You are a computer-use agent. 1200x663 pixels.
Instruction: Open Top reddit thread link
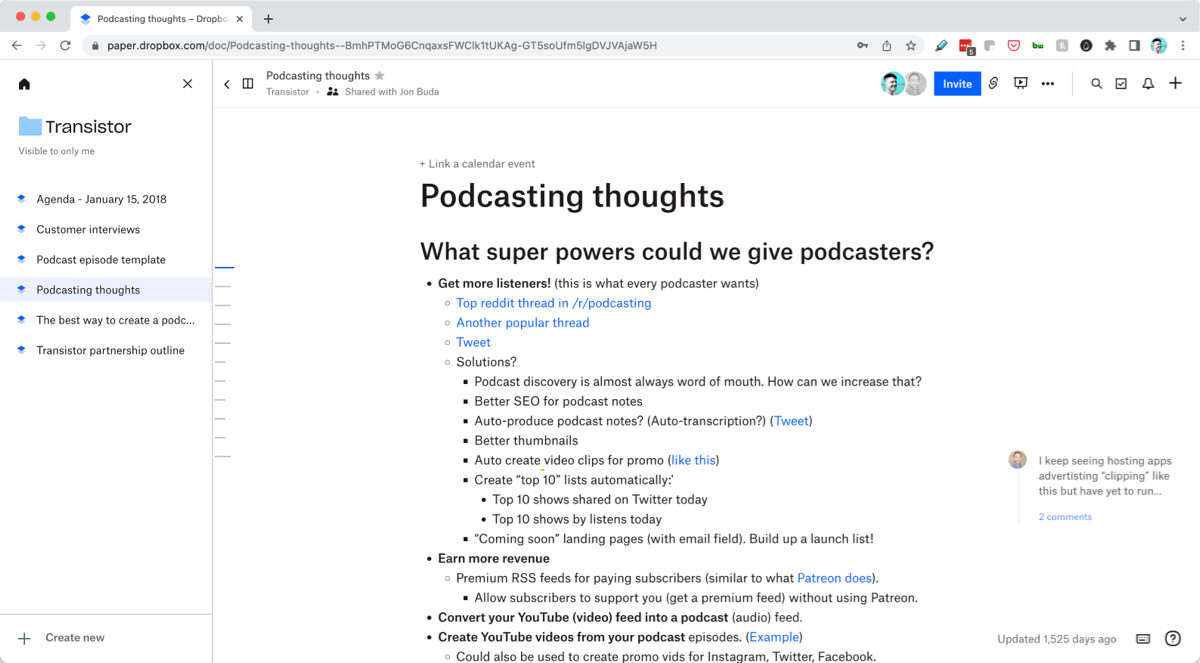coord(553,303)
